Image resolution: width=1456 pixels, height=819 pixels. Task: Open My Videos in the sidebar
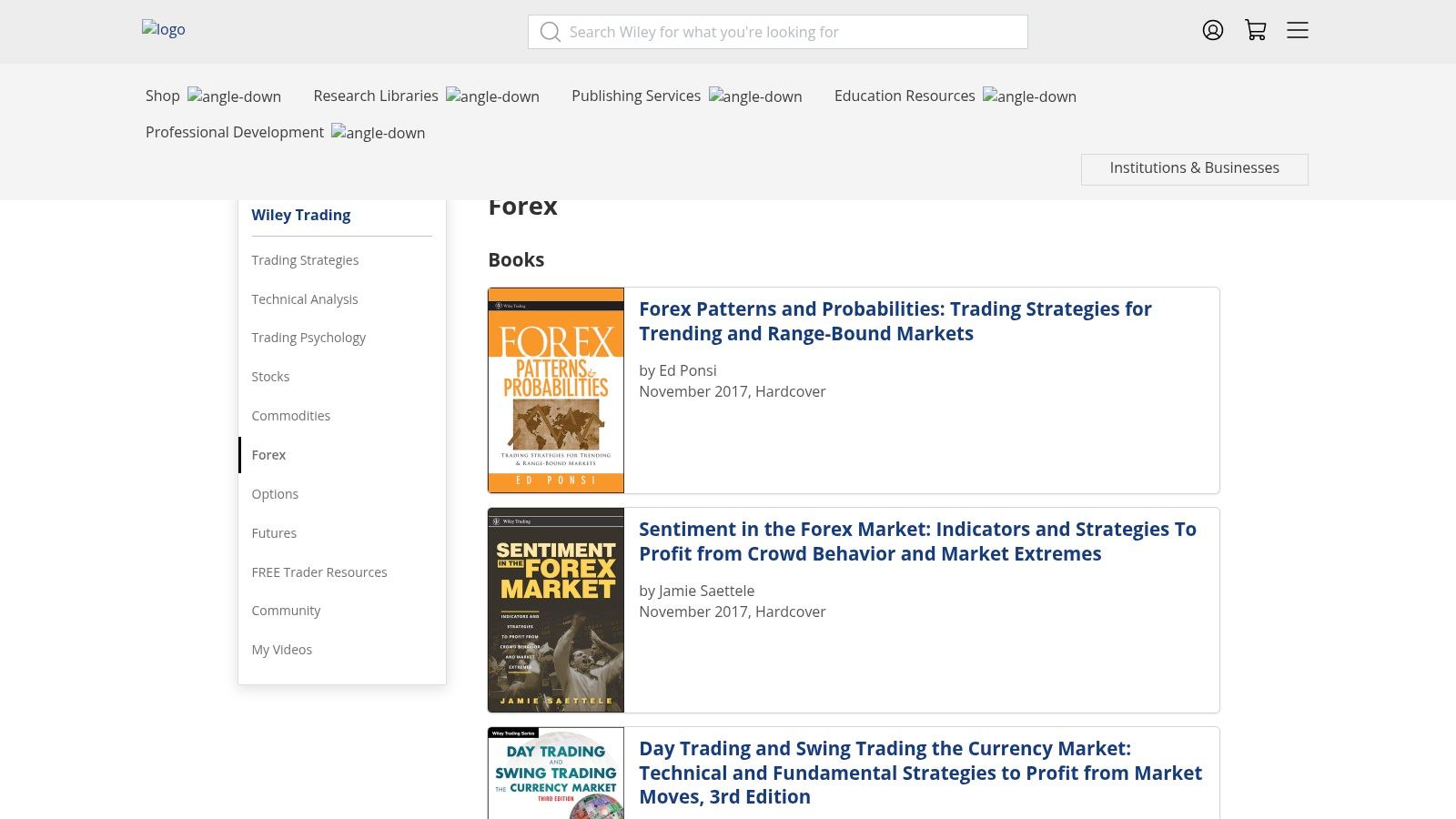[282, 650]
